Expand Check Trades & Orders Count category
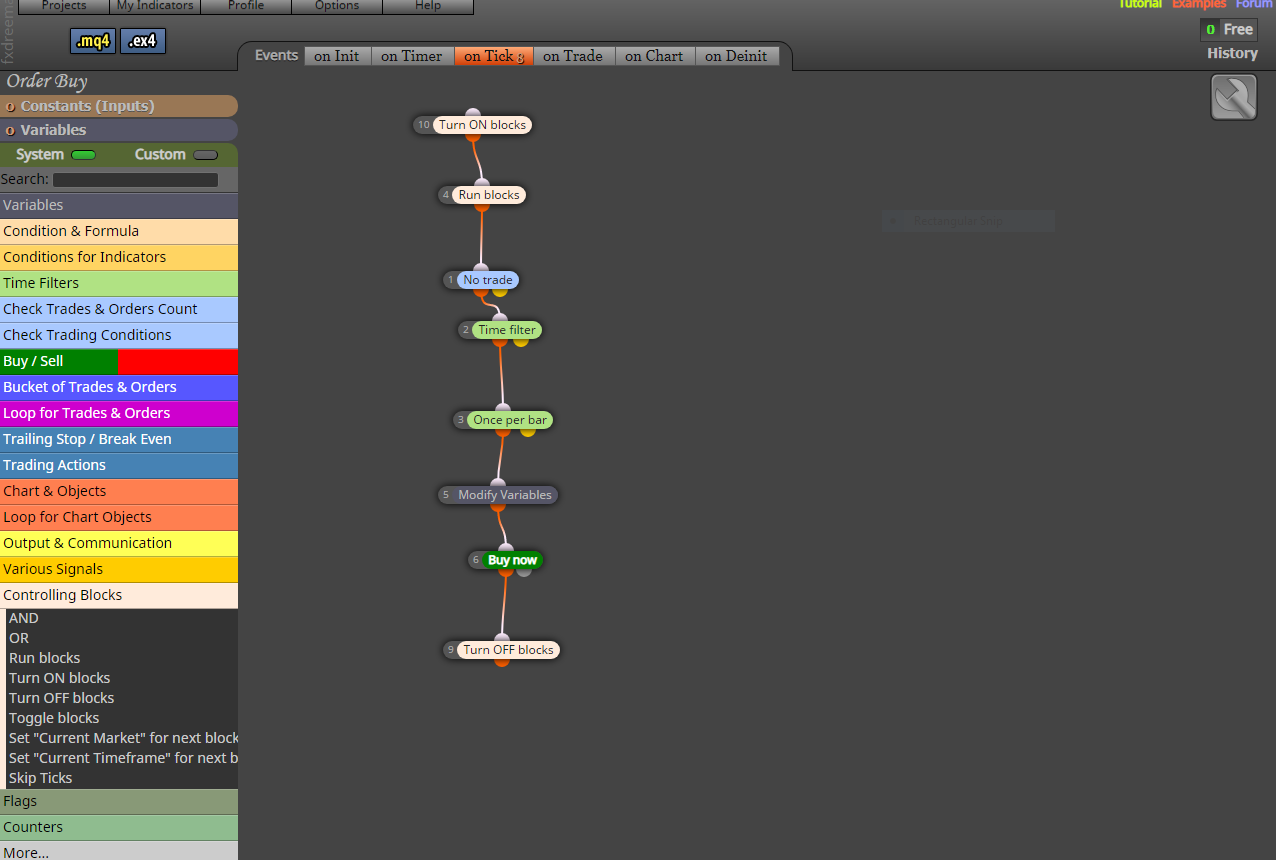The height and width of the screenshot is (860, 1276). coord(119,309)
